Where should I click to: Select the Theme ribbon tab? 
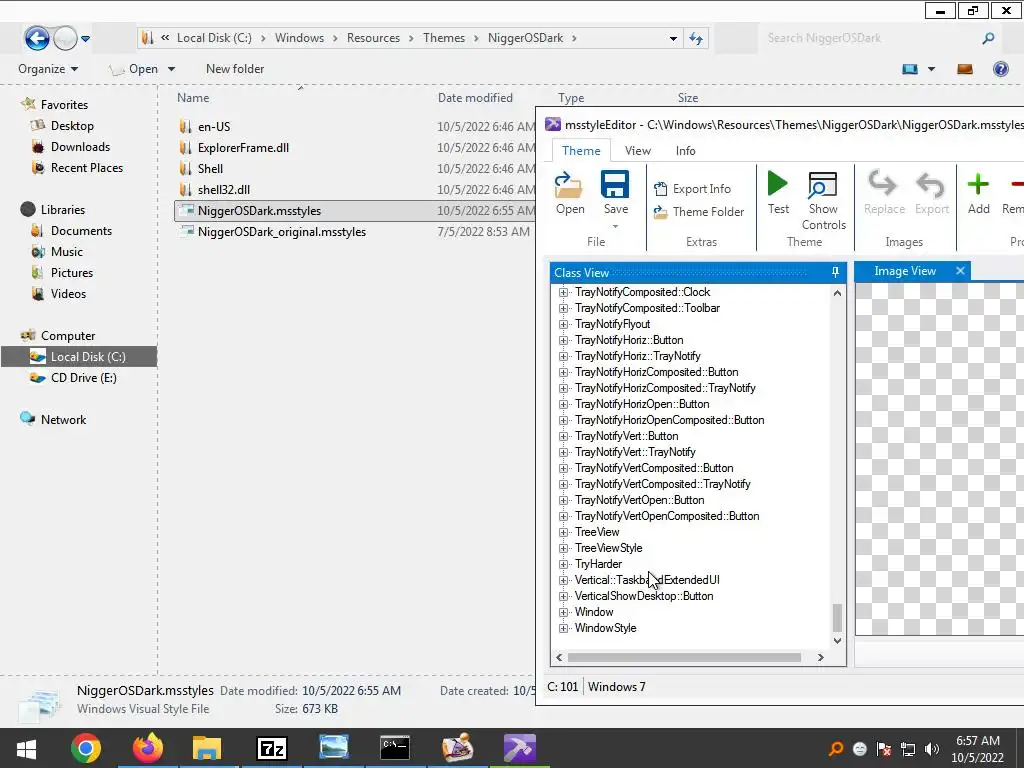[x=581, y=151]
